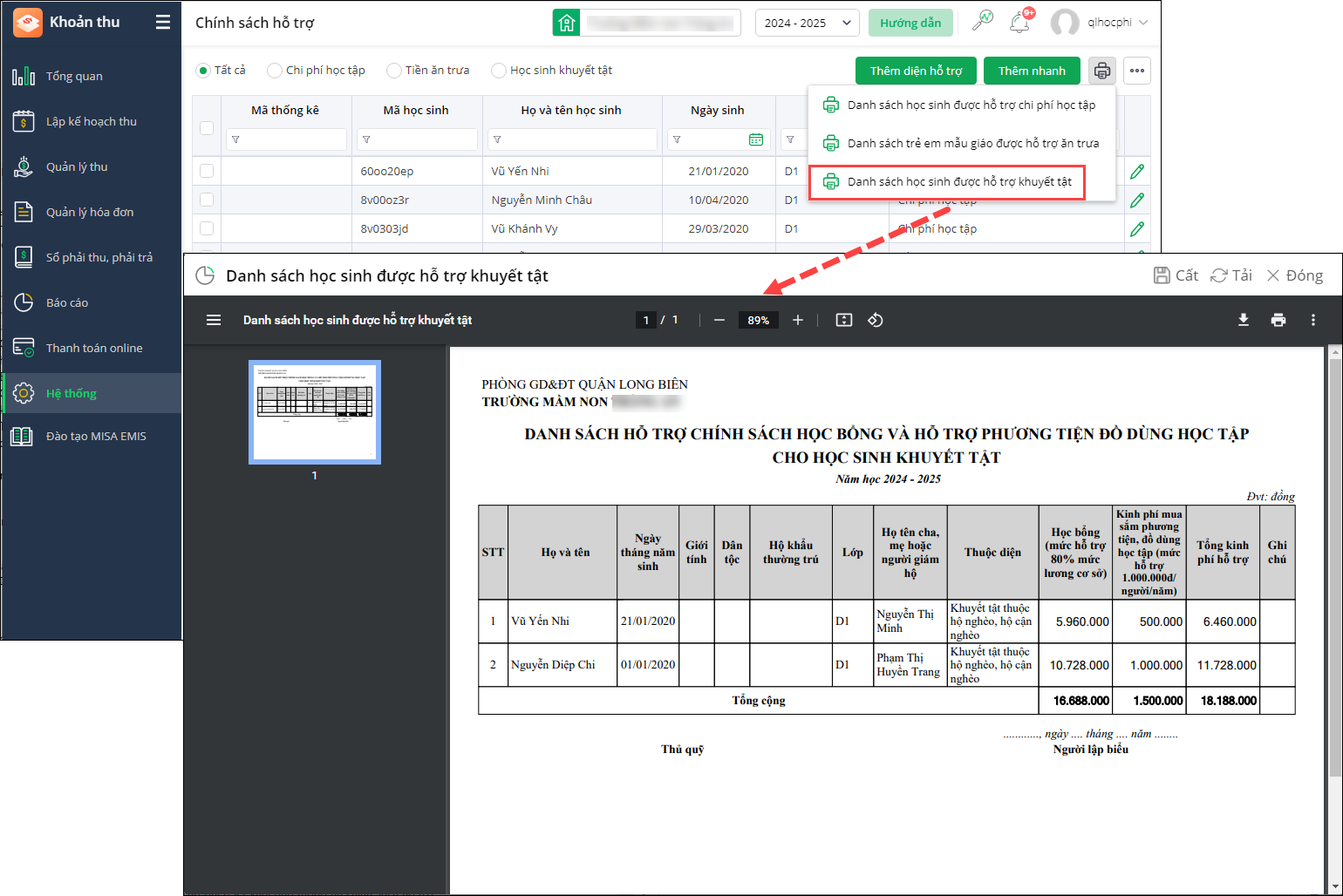Click the printer icon in the toolbar

pos(1102,71)
